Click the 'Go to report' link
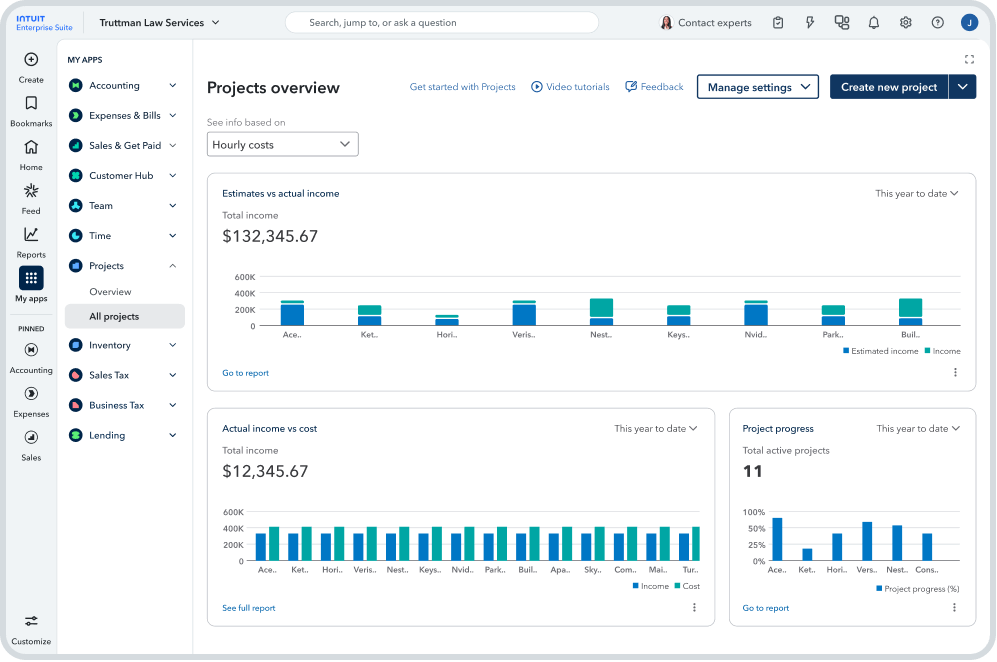 tap(245, 372)
